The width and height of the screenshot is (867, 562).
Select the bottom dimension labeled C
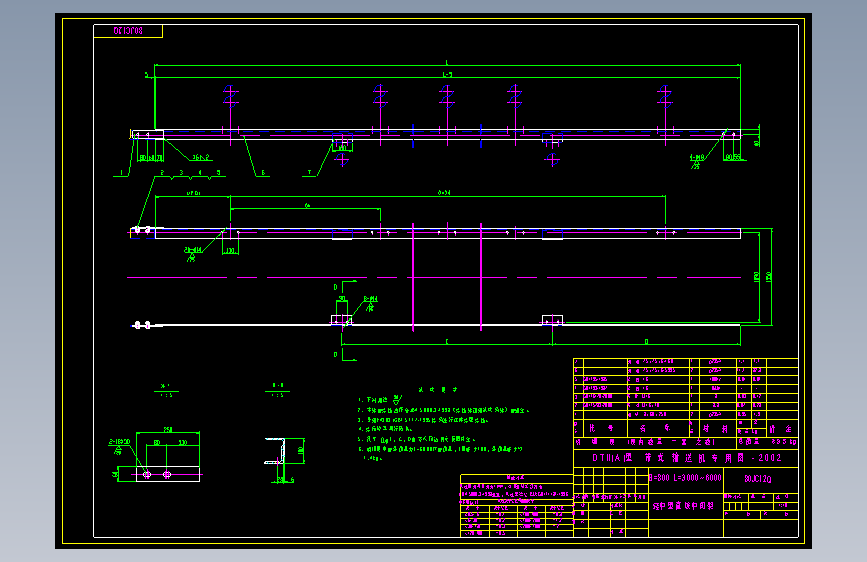click(x=447, y=342)
